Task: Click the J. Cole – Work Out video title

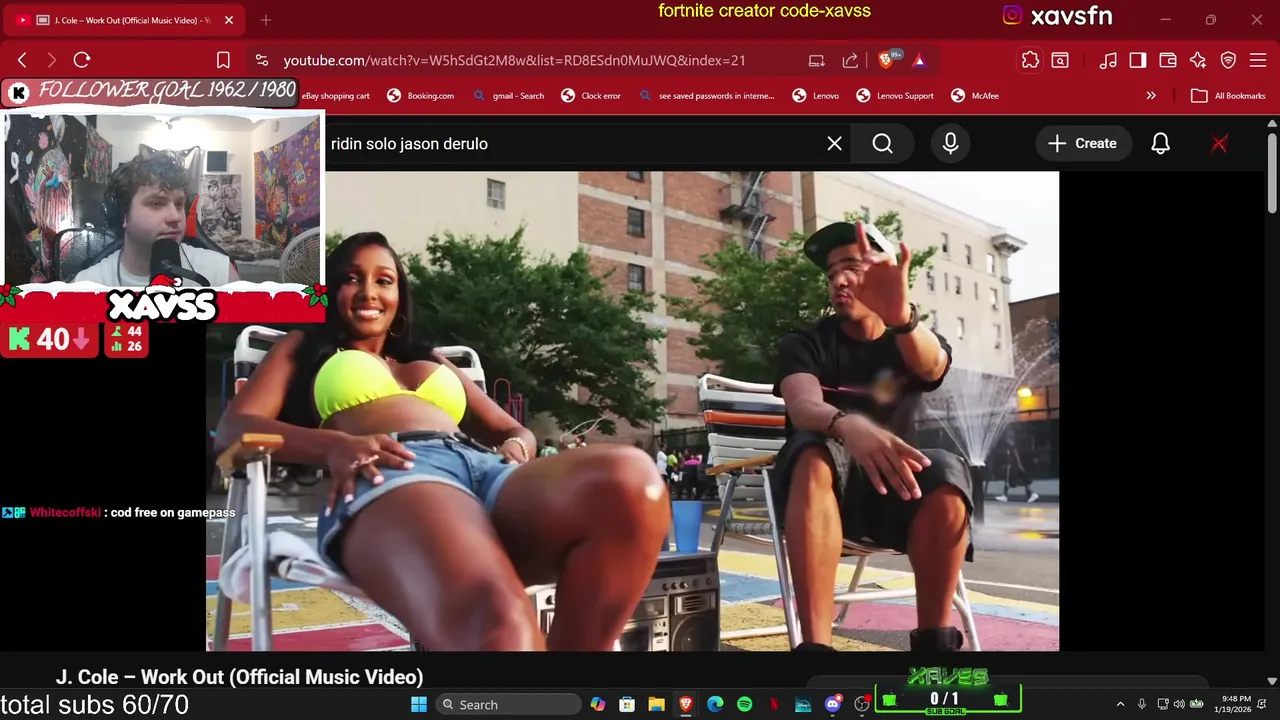Action: tap(239, 677)
